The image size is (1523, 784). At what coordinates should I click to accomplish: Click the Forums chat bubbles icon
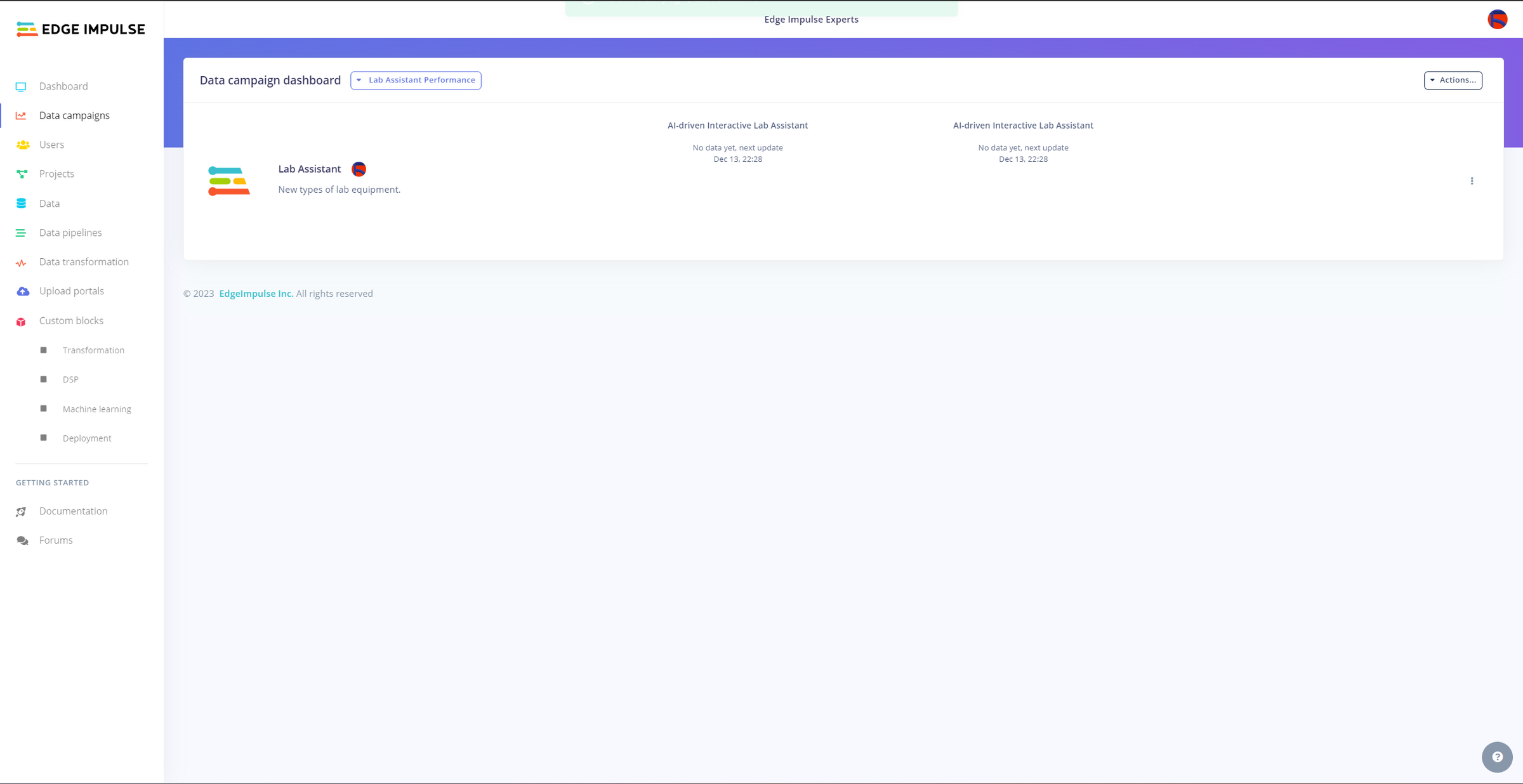point(22,540)
